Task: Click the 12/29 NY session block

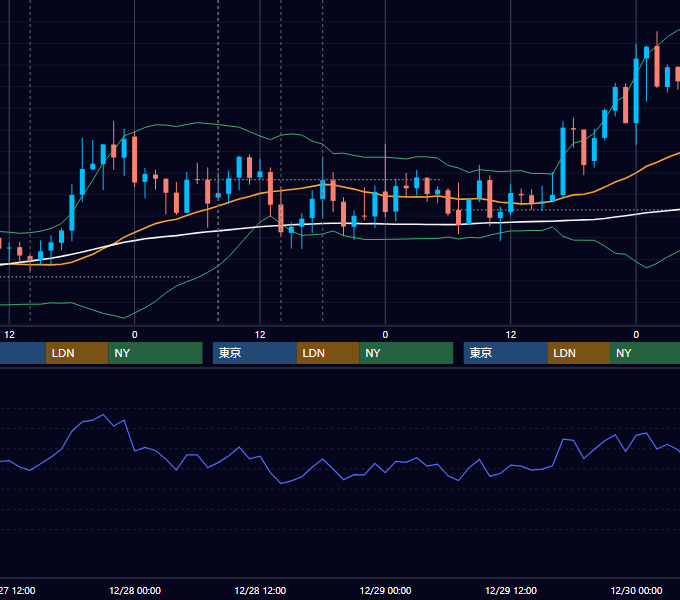Action: tap(645, 353)
